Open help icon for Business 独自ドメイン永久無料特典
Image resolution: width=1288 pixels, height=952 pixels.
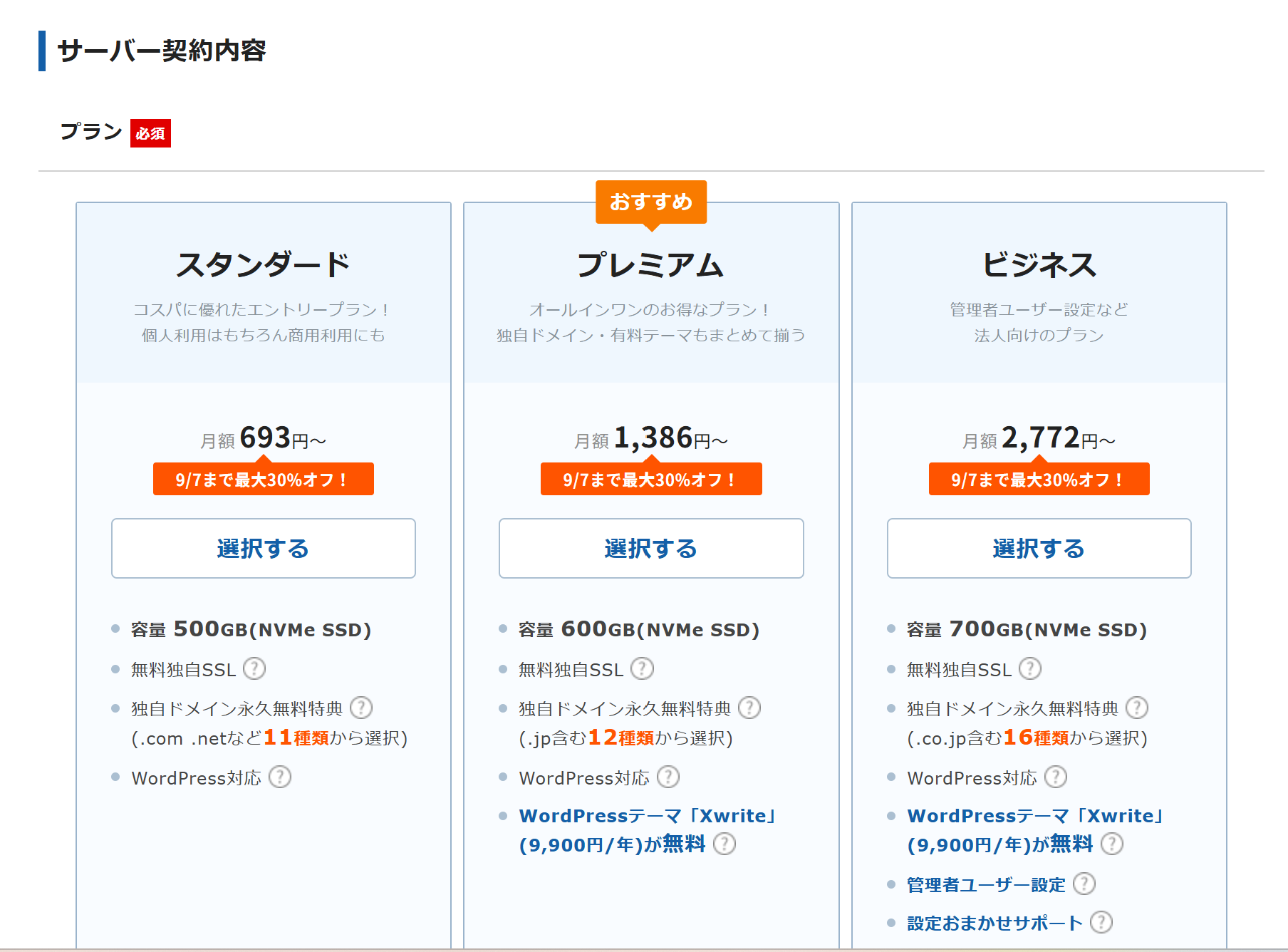1137,708
